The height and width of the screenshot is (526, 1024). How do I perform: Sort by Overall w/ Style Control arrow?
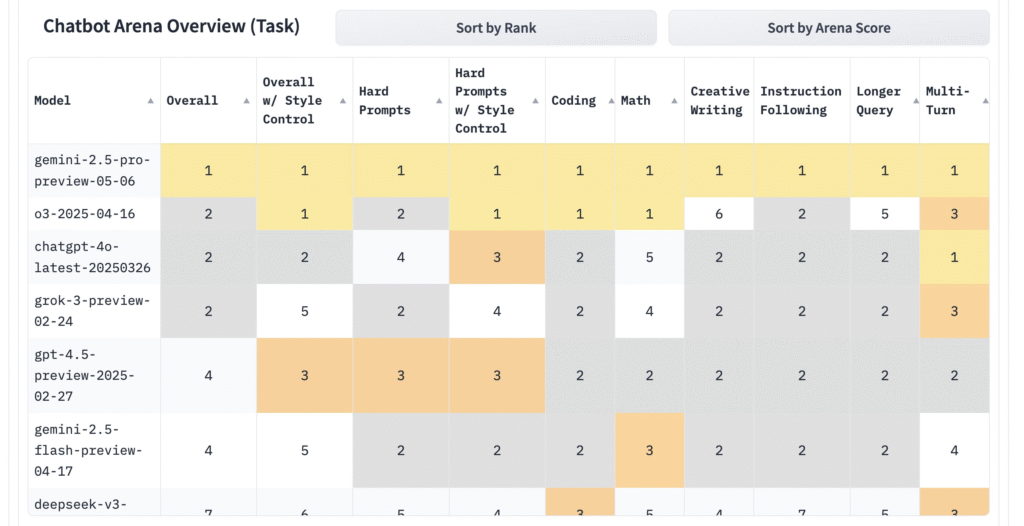[x=342, y=100]
